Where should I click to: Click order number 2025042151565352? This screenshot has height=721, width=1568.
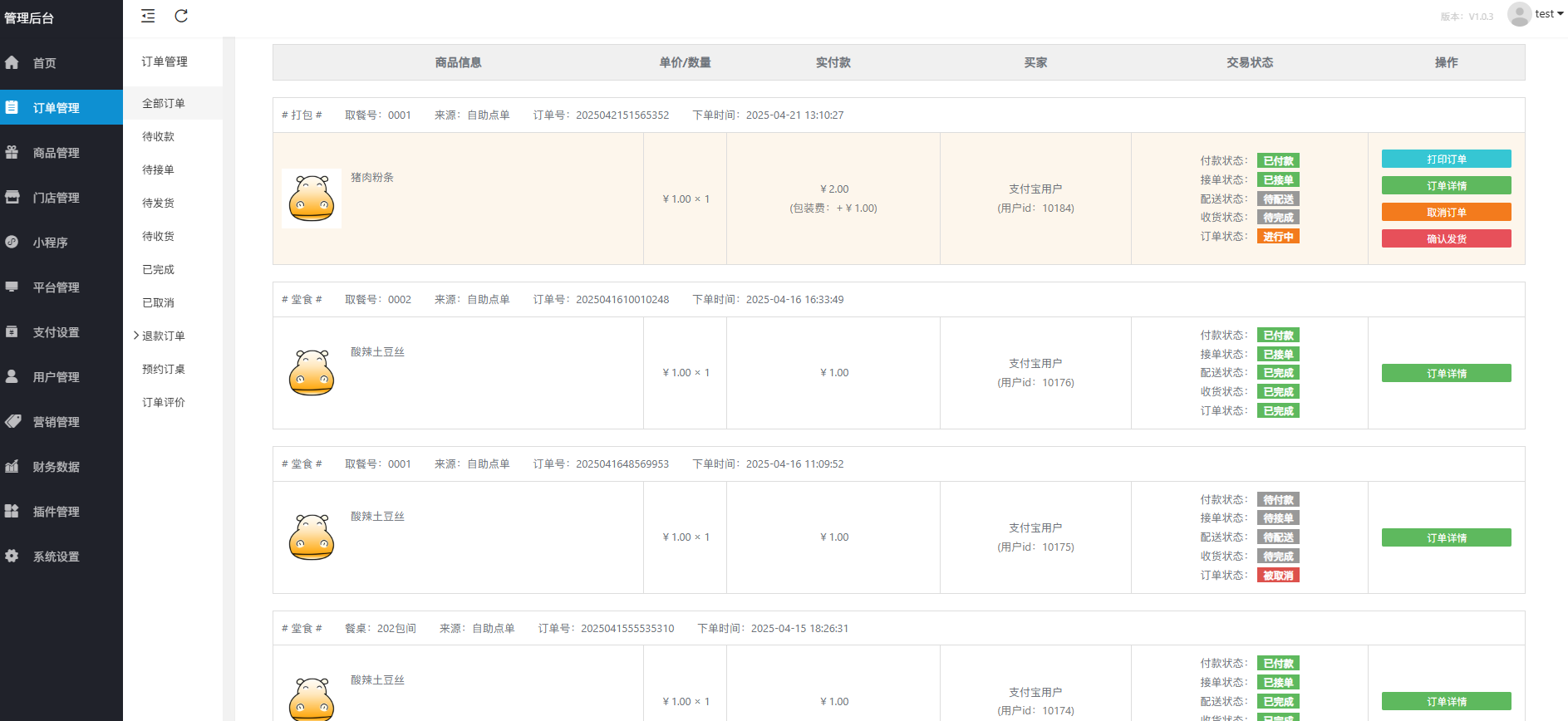click(x=622, y=115)
